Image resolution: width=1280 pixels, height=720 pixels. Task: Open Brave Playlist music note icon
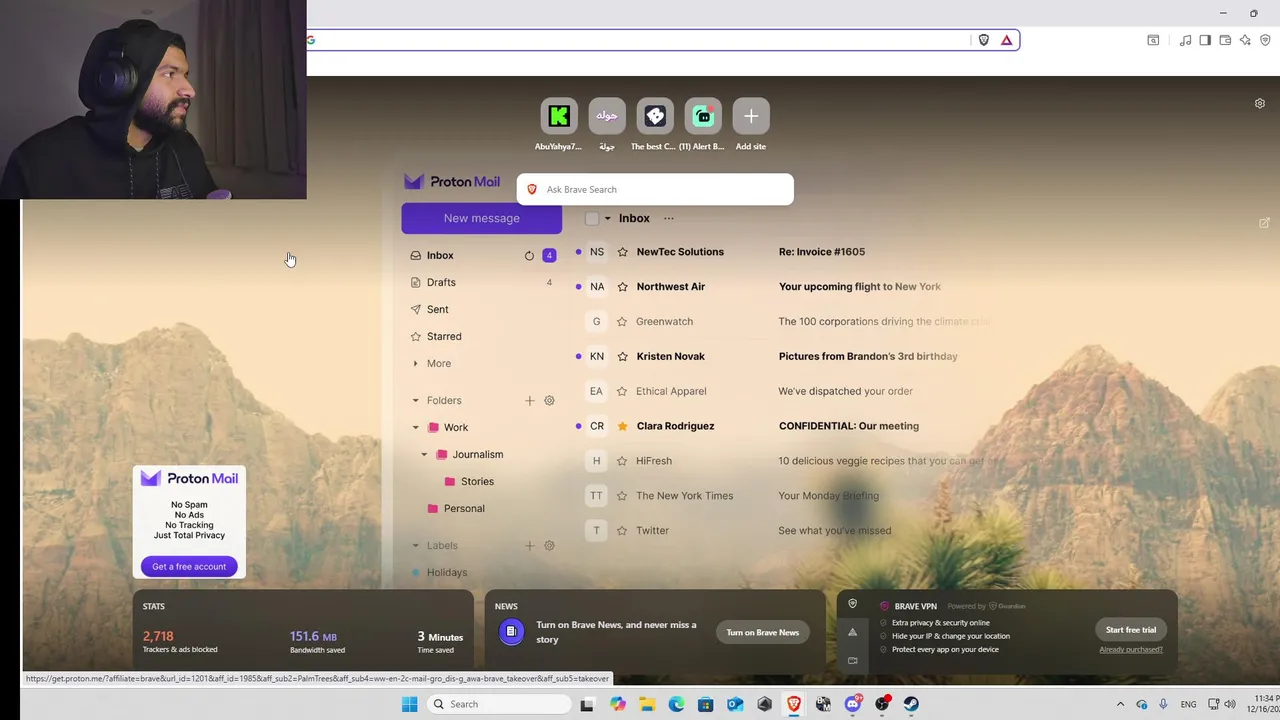(1185, 40)
